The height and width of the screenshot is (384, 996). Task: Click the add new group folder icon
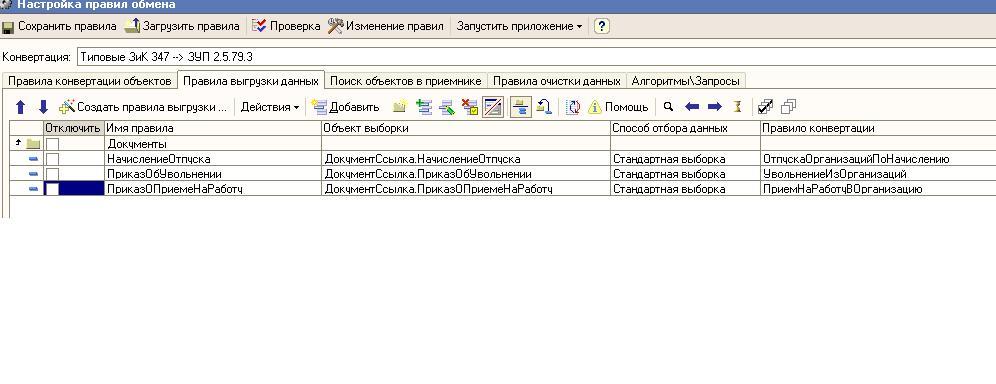[400, 107]
